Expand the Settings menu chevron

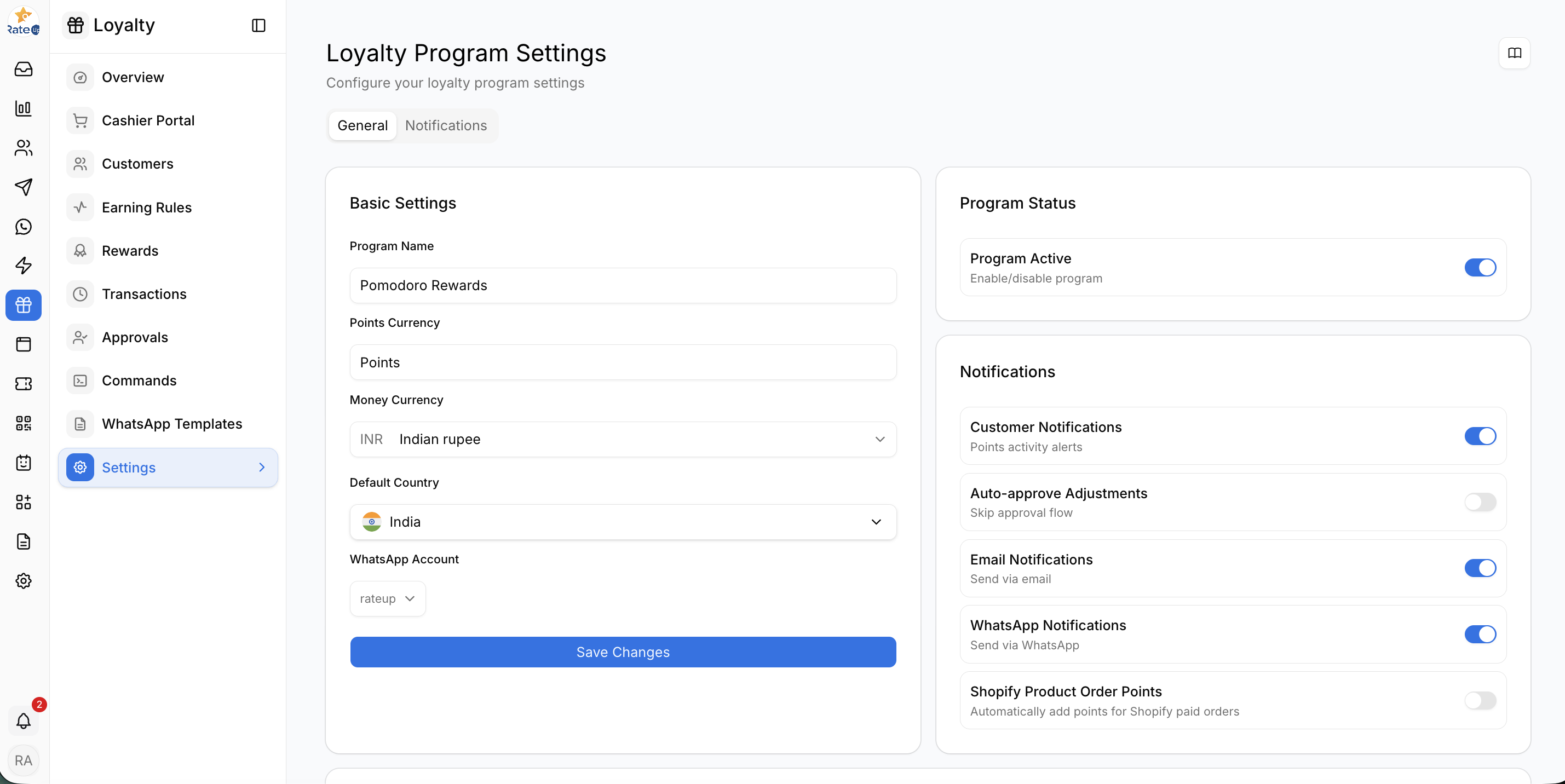(x=262, y=468)
